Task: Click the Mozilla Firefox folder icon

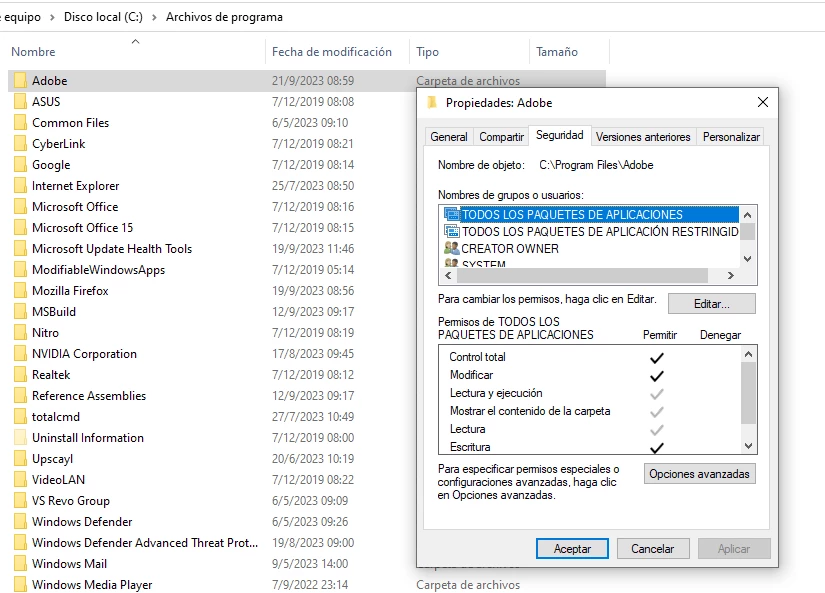Action: click(20, 290)
